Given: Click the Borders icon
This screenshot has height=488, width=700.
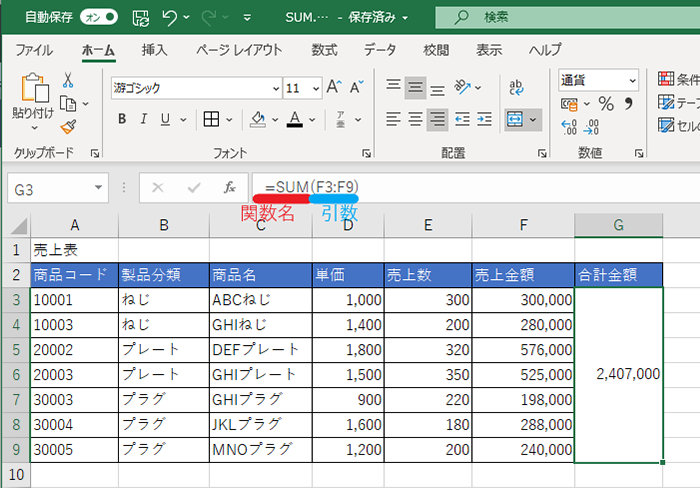Looking at the screenshot, I should tap(211, 119).
